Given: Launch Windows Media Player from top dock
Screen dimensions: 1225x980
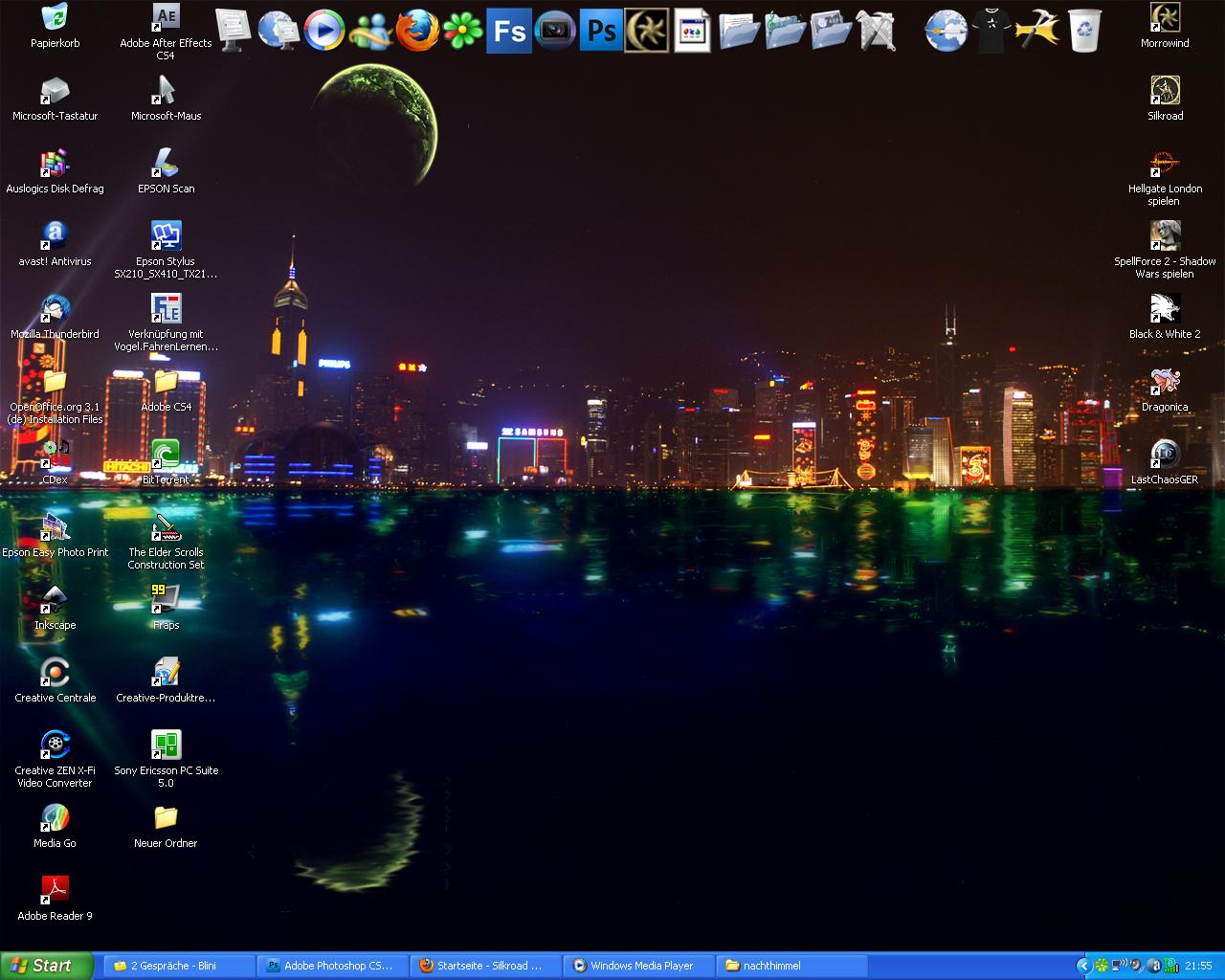Looking at the screenshot, I should pos(324,31).
